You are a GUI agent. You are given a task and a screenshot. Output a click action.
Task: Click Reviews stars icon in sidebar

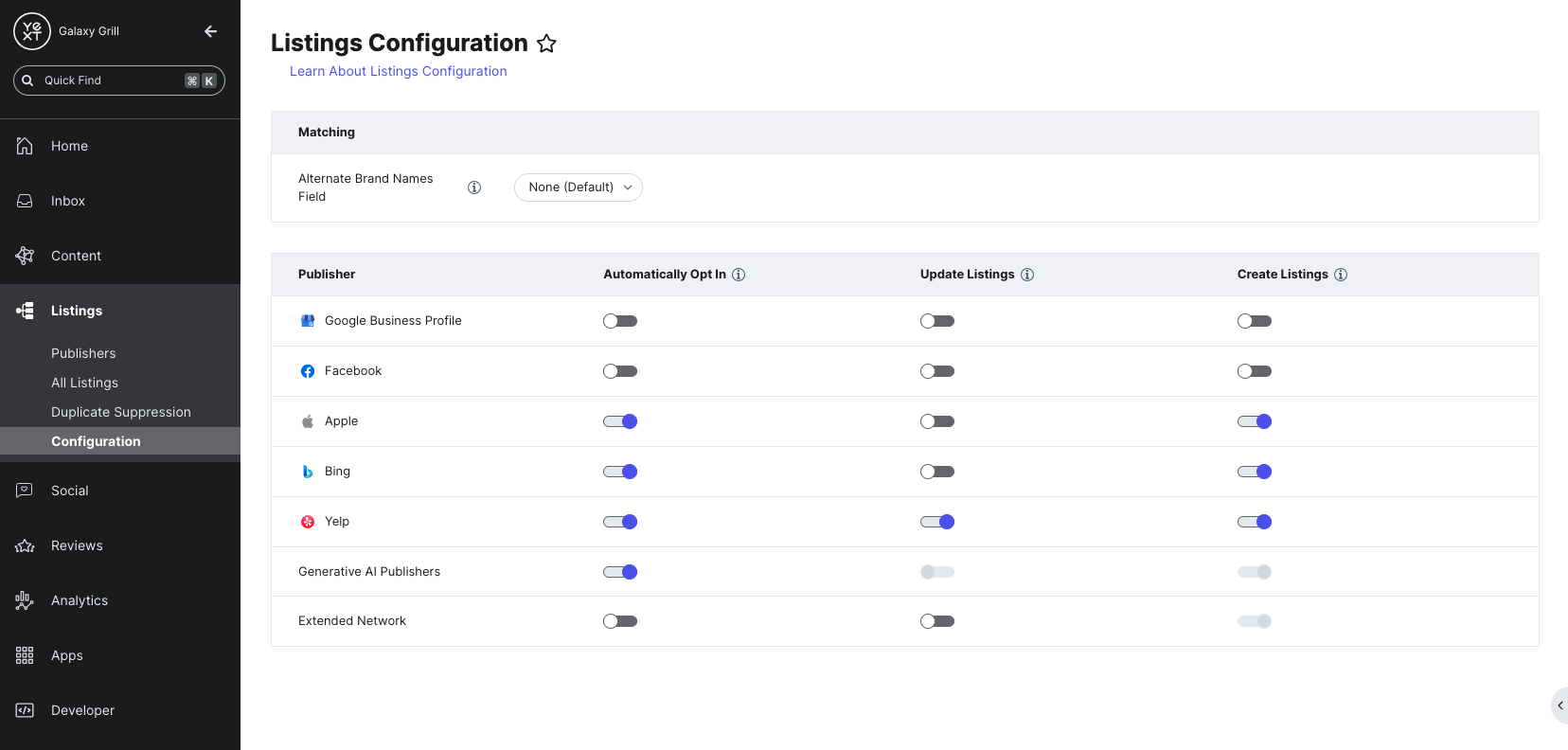coord(25,545)
